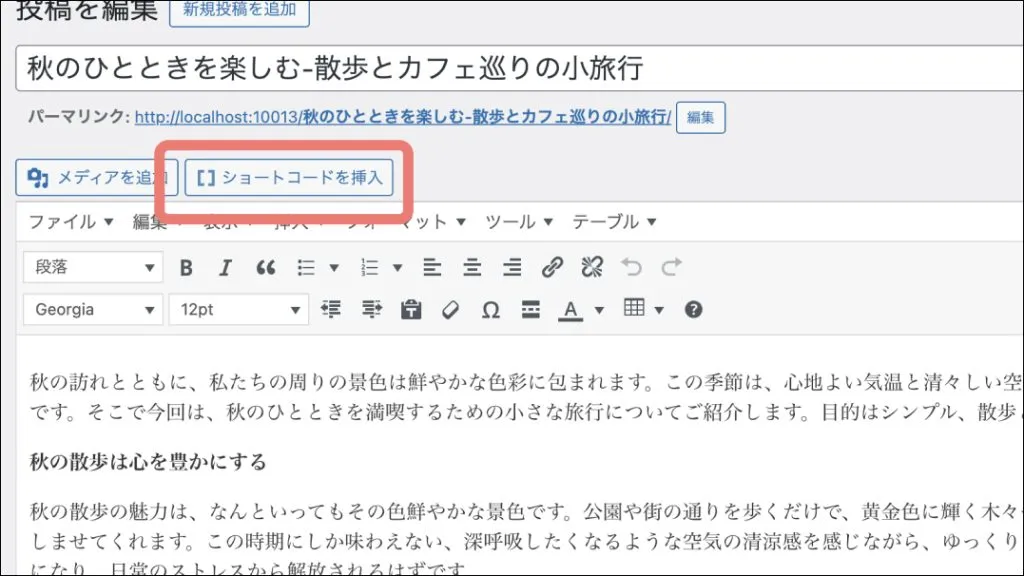Toggle paste as text
Screen dimensions: 1024x576
pos(411,310)
